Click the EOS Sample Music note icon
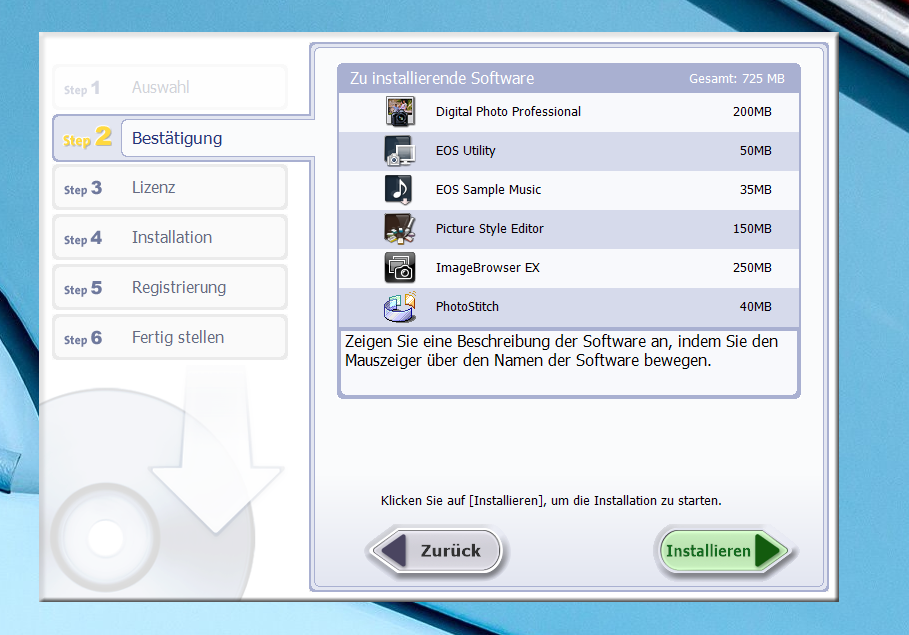 pyautogui.click(x=400, y=190)
